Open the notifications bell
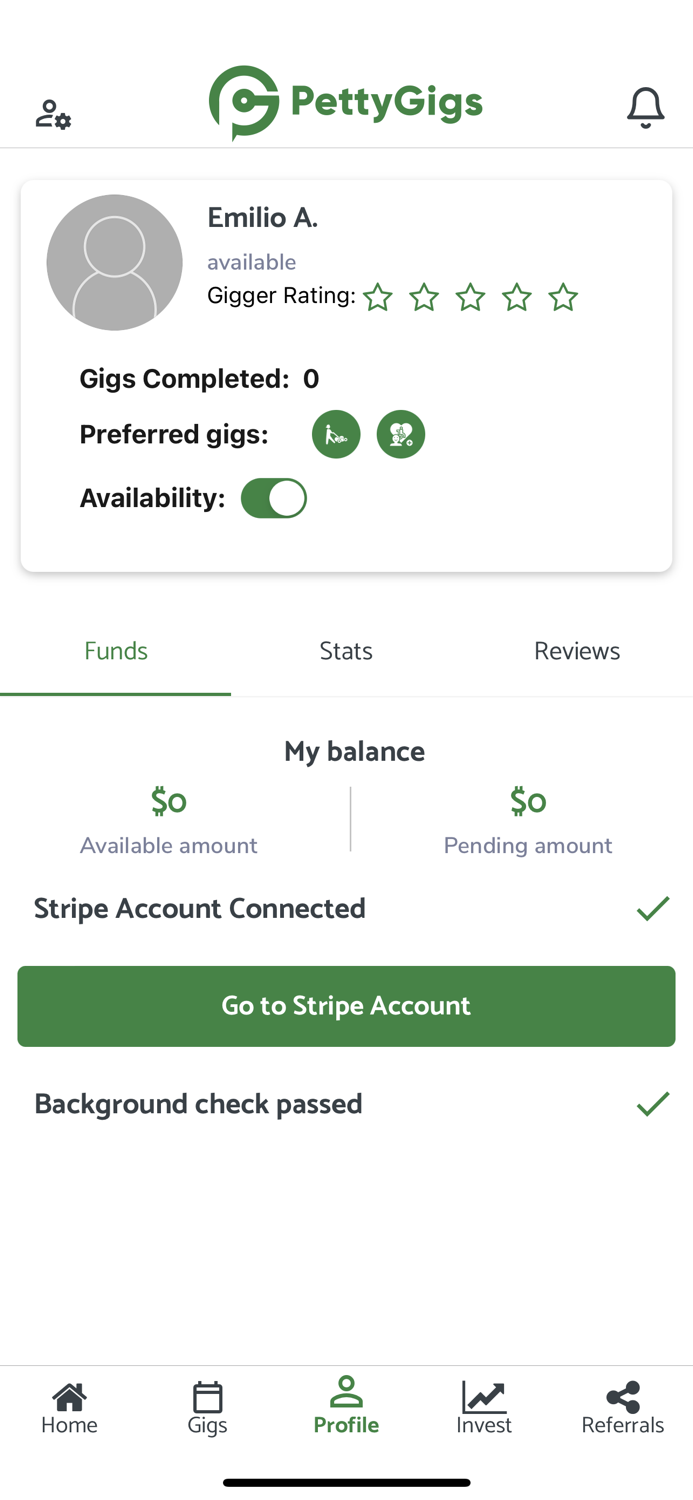693x1500 pixels. pos(645,108)
